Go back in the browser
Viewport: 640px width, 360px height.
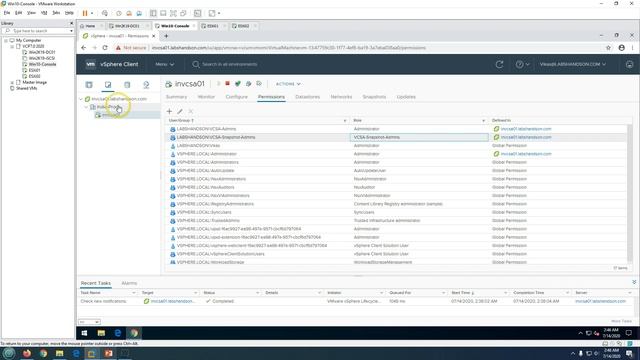[84, 48]
